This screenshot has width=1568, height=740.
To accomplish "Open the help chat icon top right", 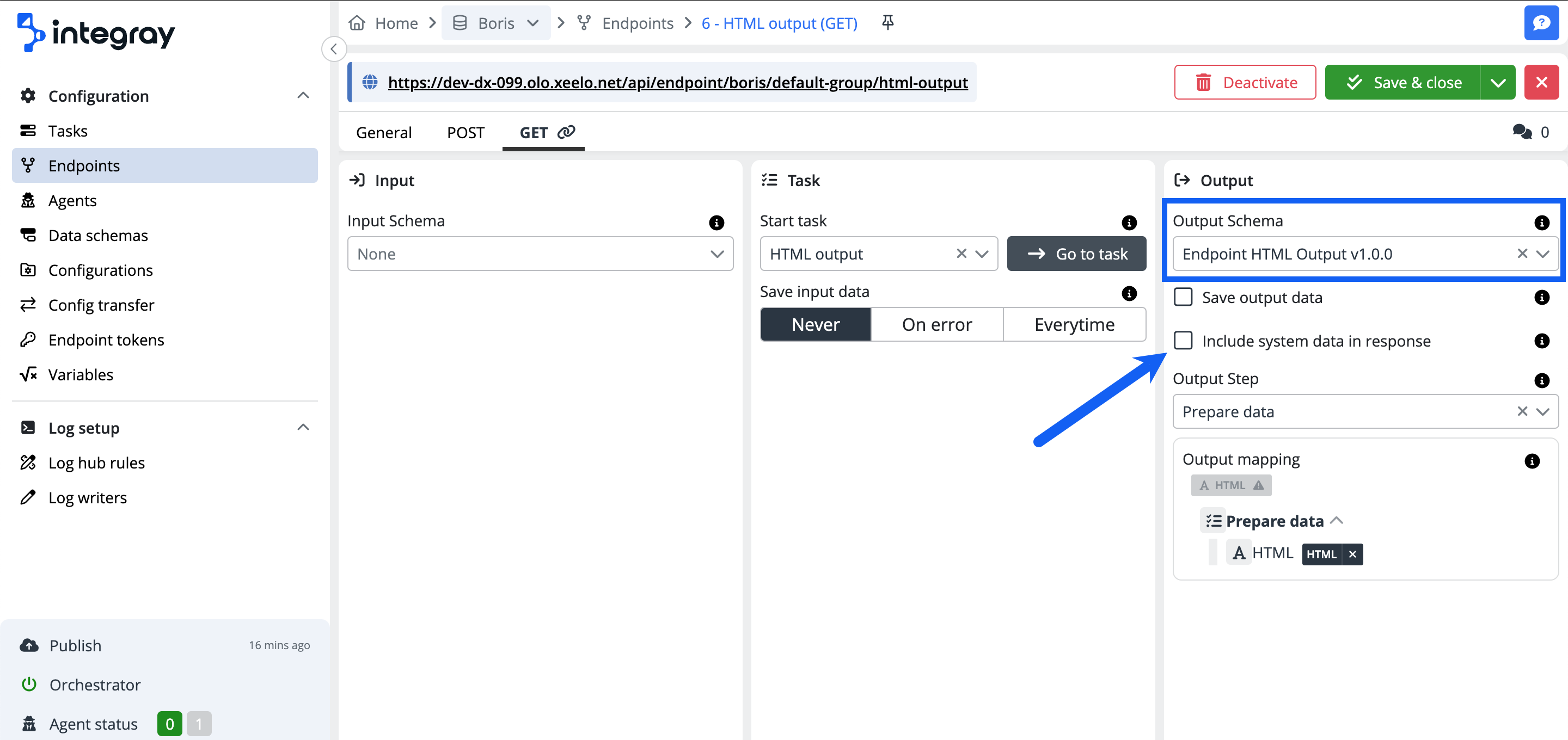I will pyautogui.click(x=1541, y=23).
